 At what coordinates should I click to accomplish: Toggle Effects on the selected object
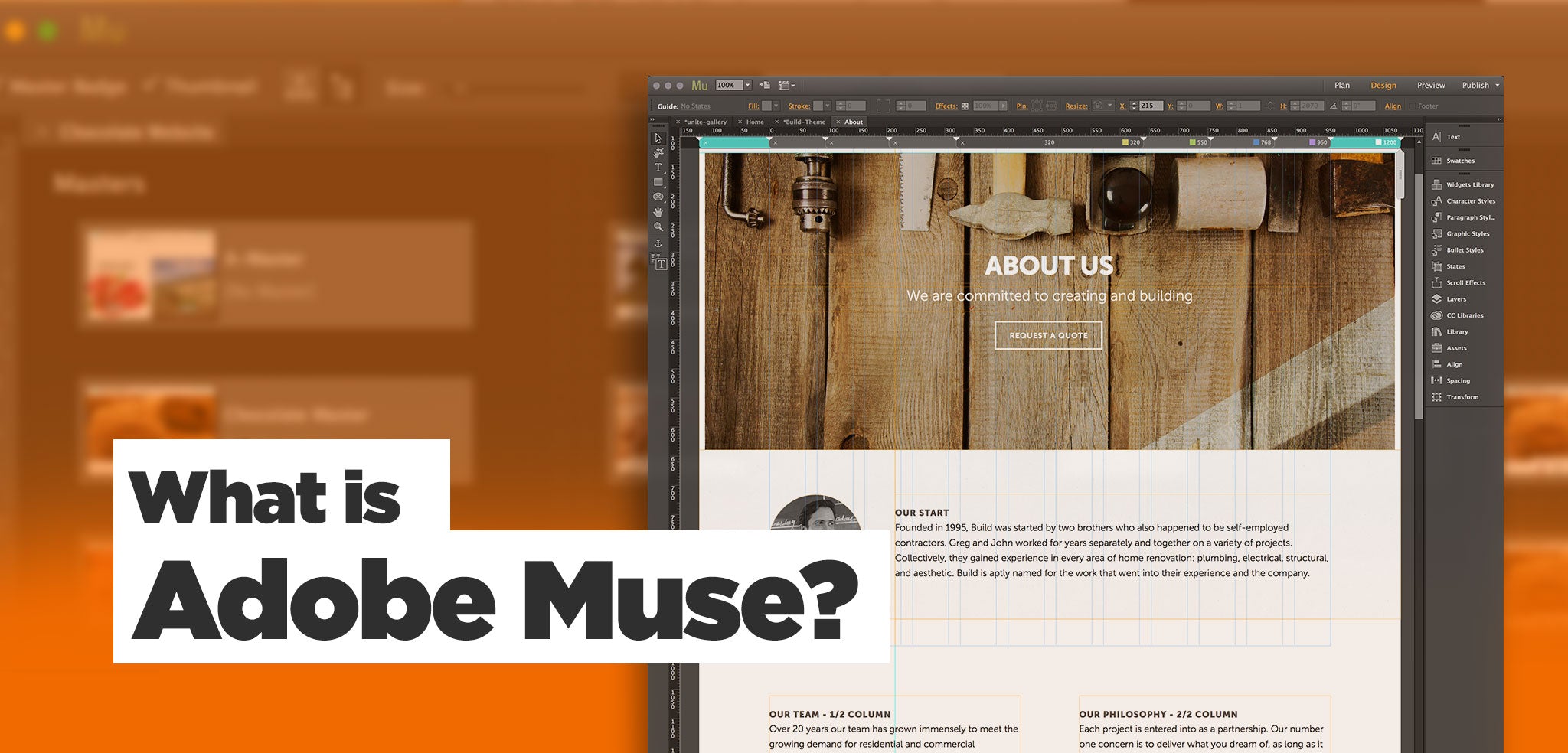(x=965, y=106)
